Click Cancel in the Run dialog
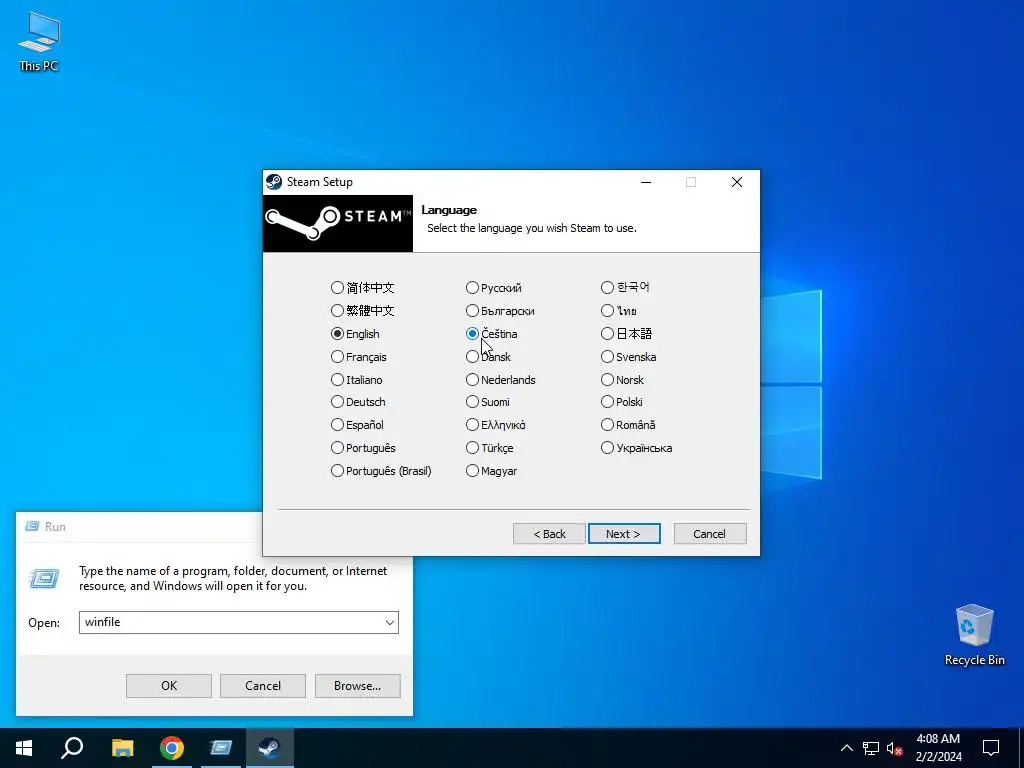The width and height of the screenshot is (1024, 768). (263, 686)
